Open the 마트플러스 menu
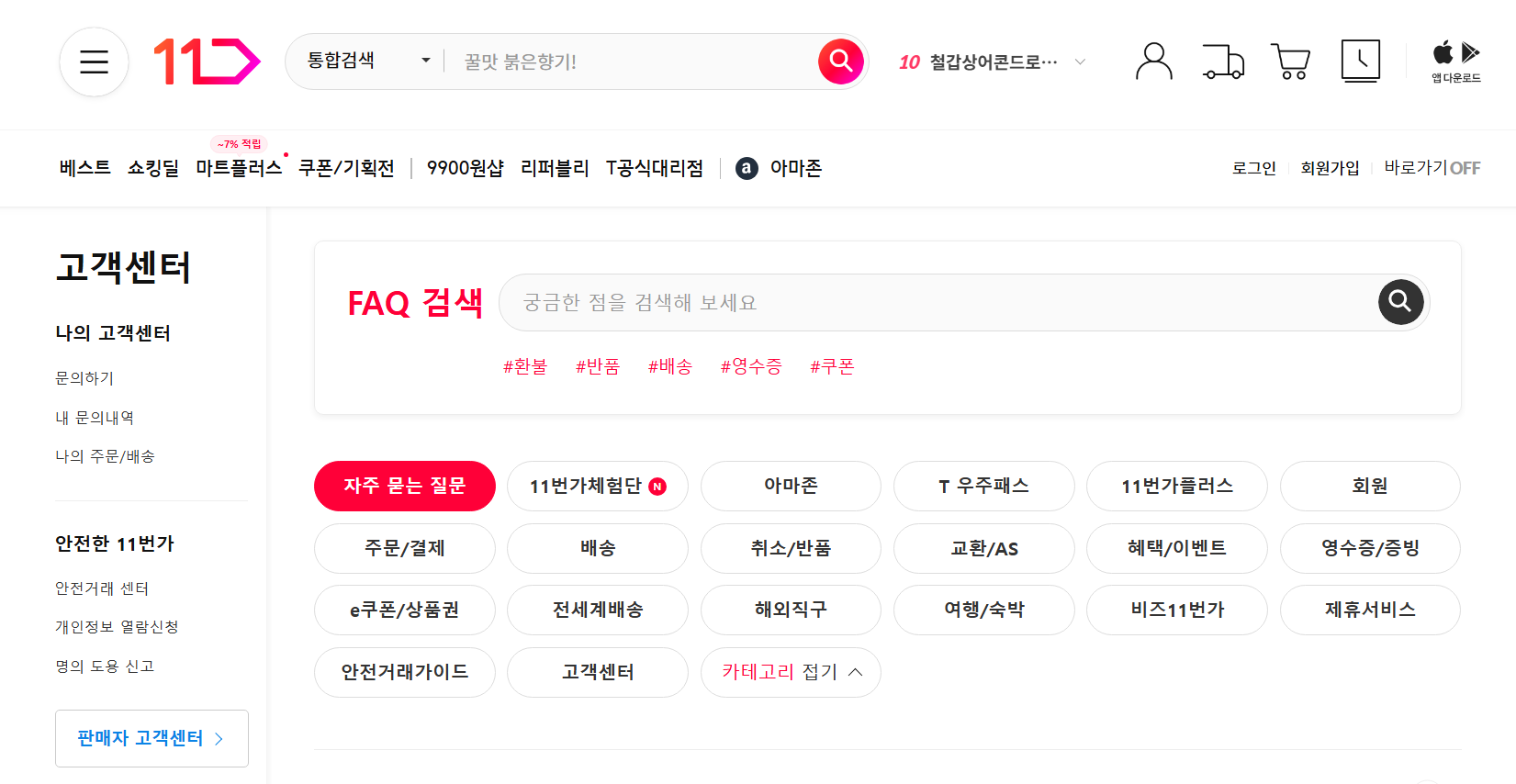1516x784 pixels. click(239, 168)
